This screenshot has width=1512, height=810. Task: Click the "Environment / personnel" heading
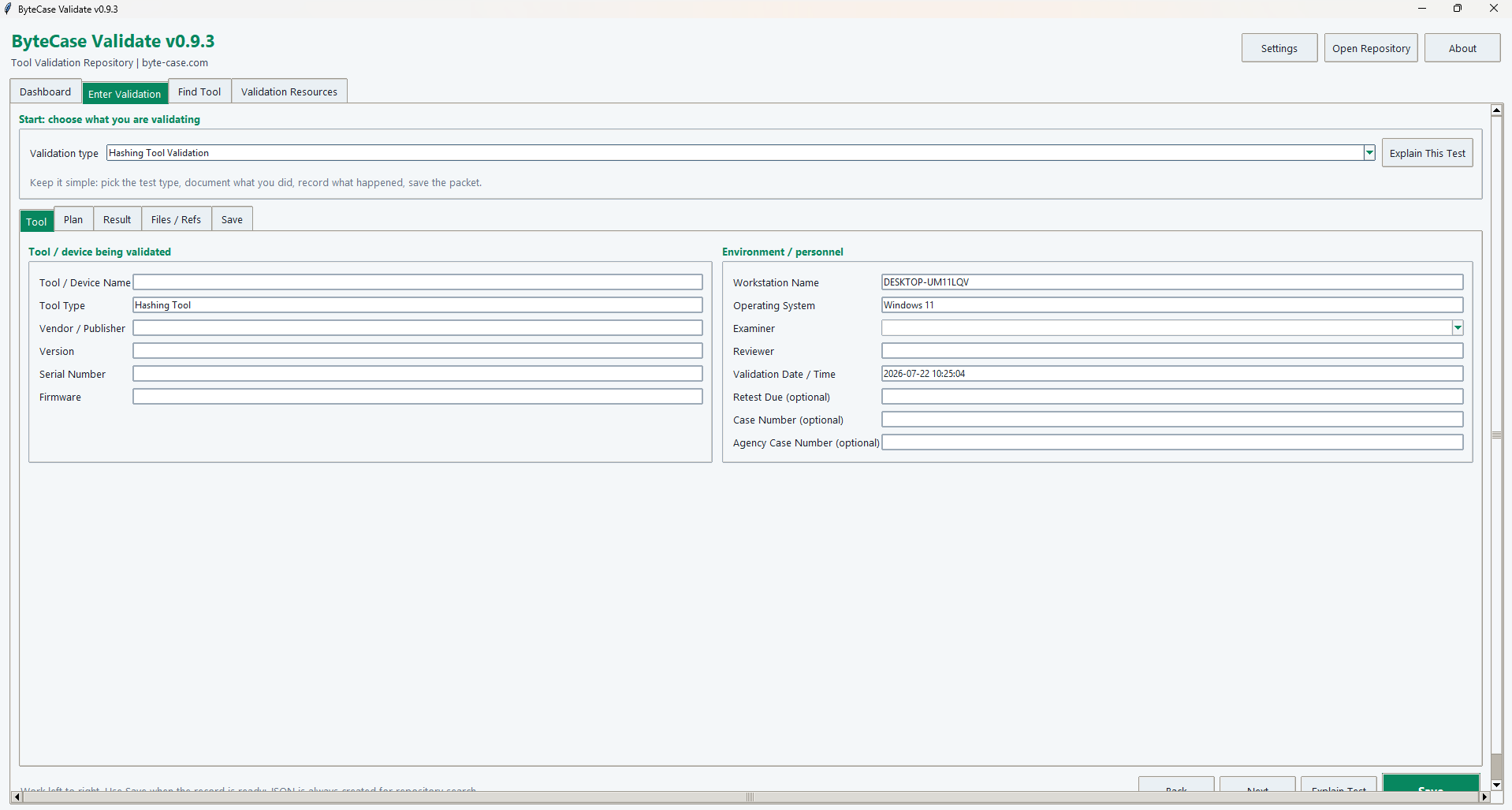783,252
